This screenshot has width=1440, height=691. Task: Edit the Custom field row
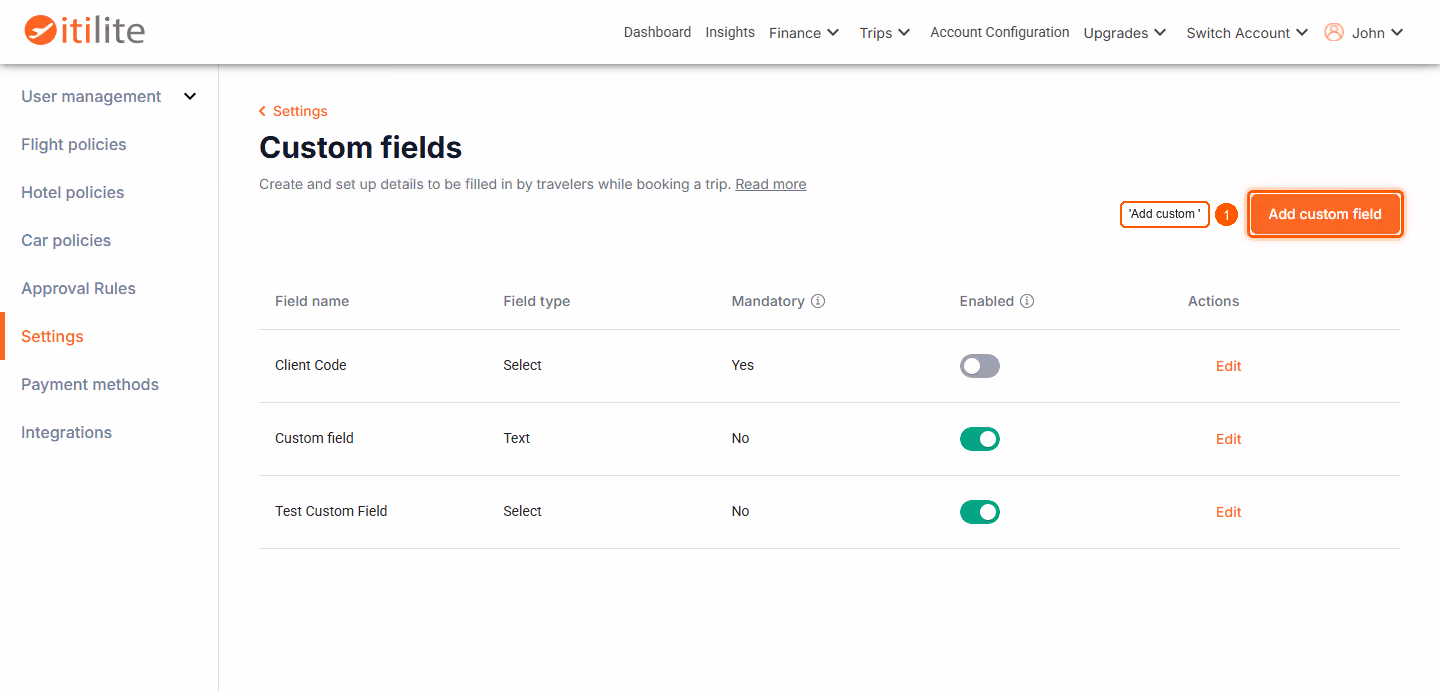click(x=1228, y=439)
